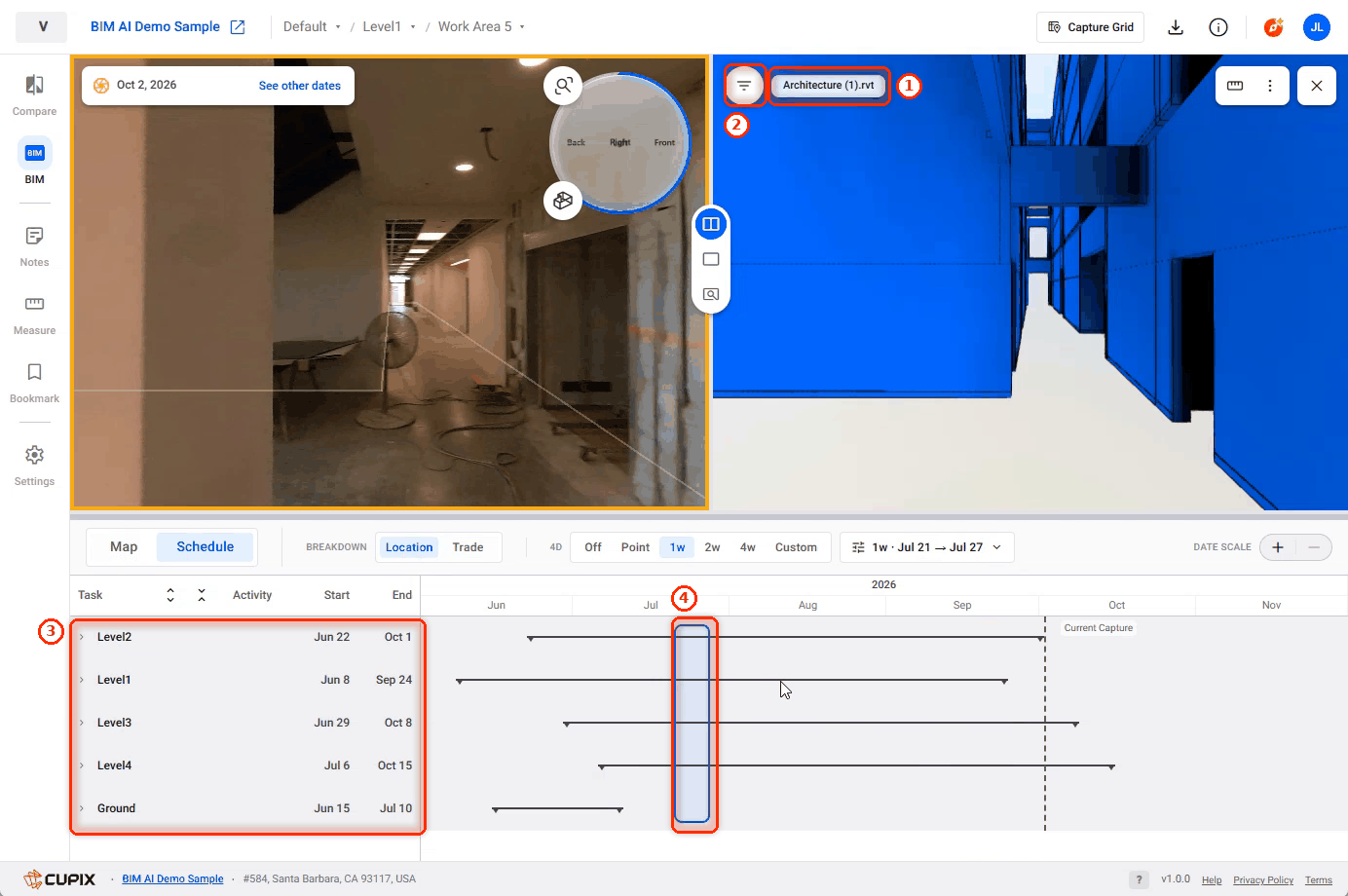Open the 1w Jul 21–Jul 27 range dropdown
The image size is (1348, 896).
pyautogui.click(x=927, y=547)
